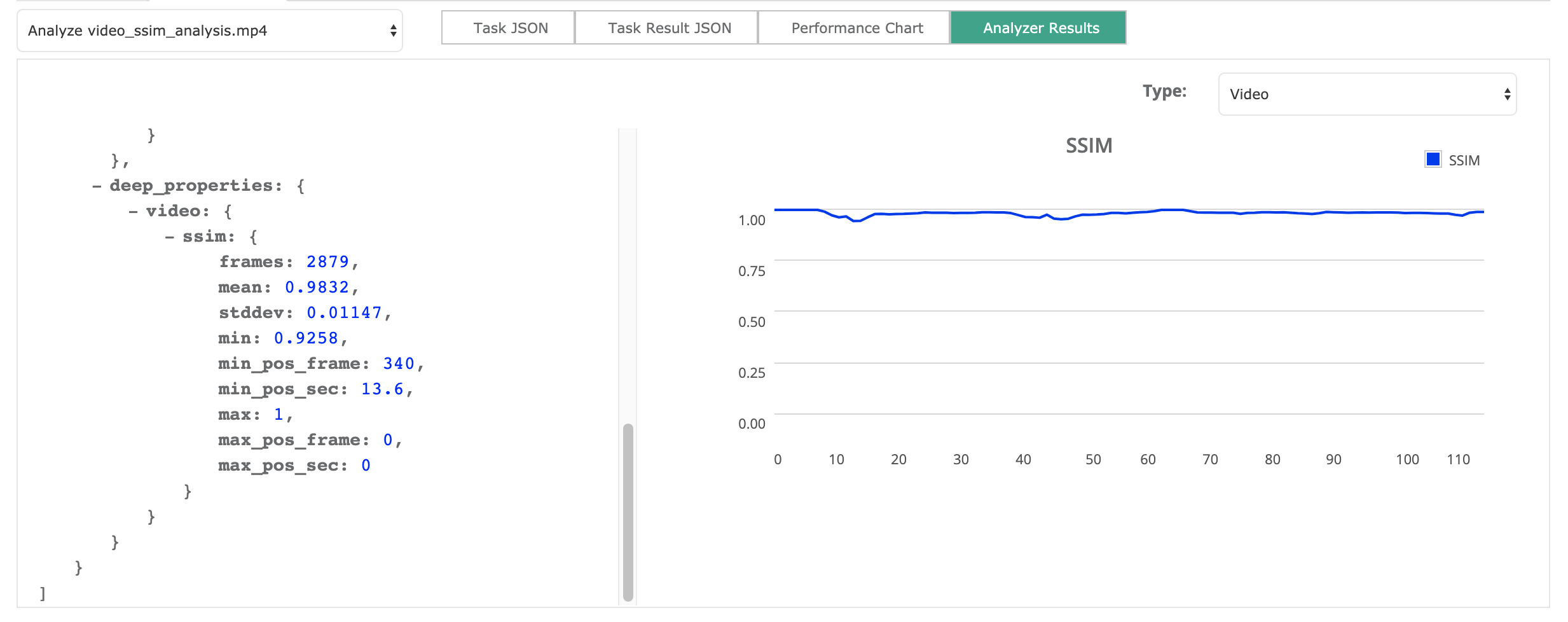Click the SSIM legend label
The width and height of the screenshot is (1568, 622).
[x=1464, y=160]
